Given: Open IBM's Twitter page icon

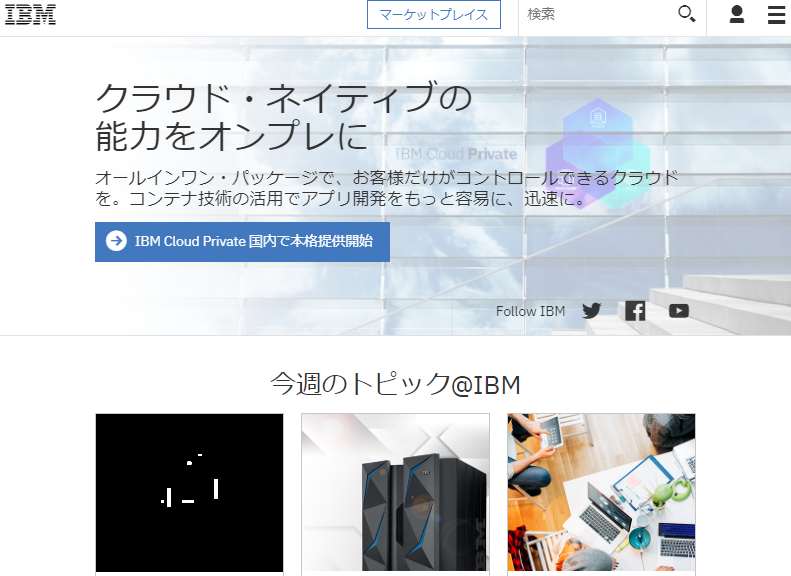Looking at the screenshot, I should point(591,311).
